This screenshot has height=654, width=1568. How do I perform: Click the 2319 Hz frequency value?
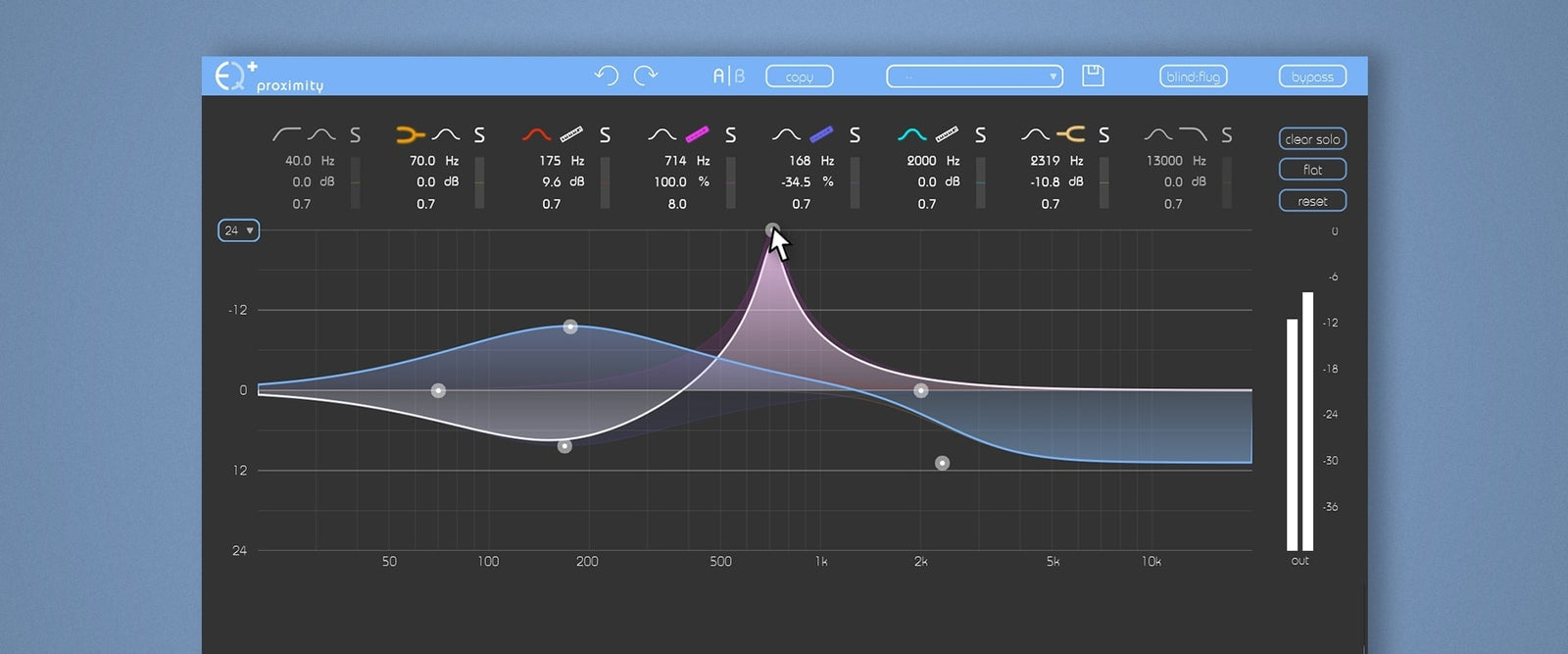[1045, 161]
